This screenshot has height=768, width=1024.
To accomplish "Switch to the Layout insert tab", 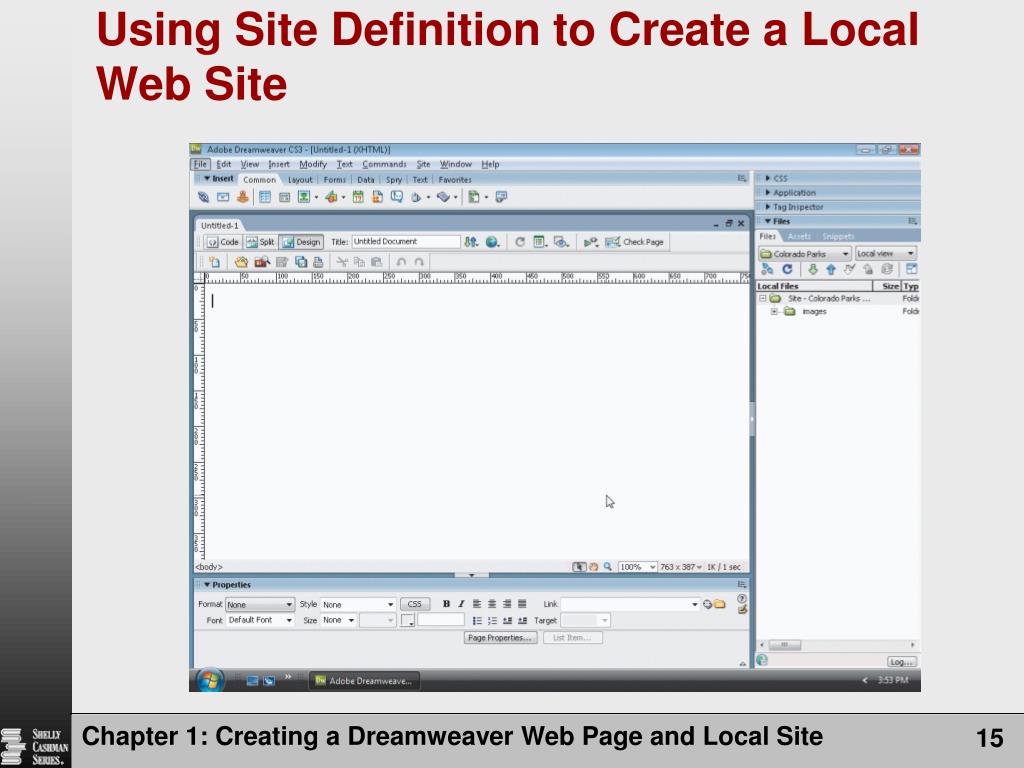I will pyautogui.click(x=300, y=180).
